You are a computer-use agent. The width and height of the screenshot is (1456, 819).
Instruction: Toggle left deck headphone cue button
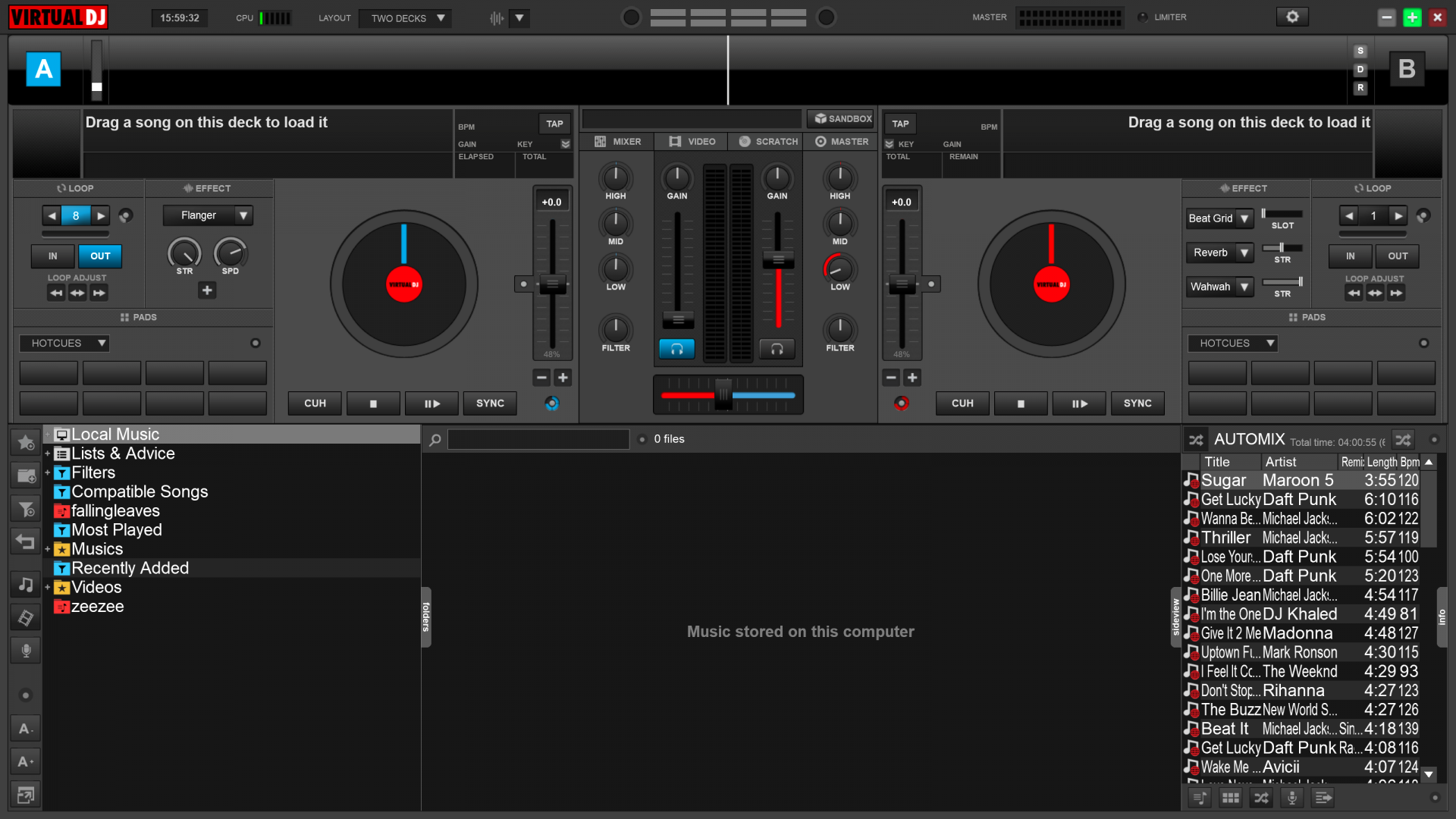(x=676, y=349)
